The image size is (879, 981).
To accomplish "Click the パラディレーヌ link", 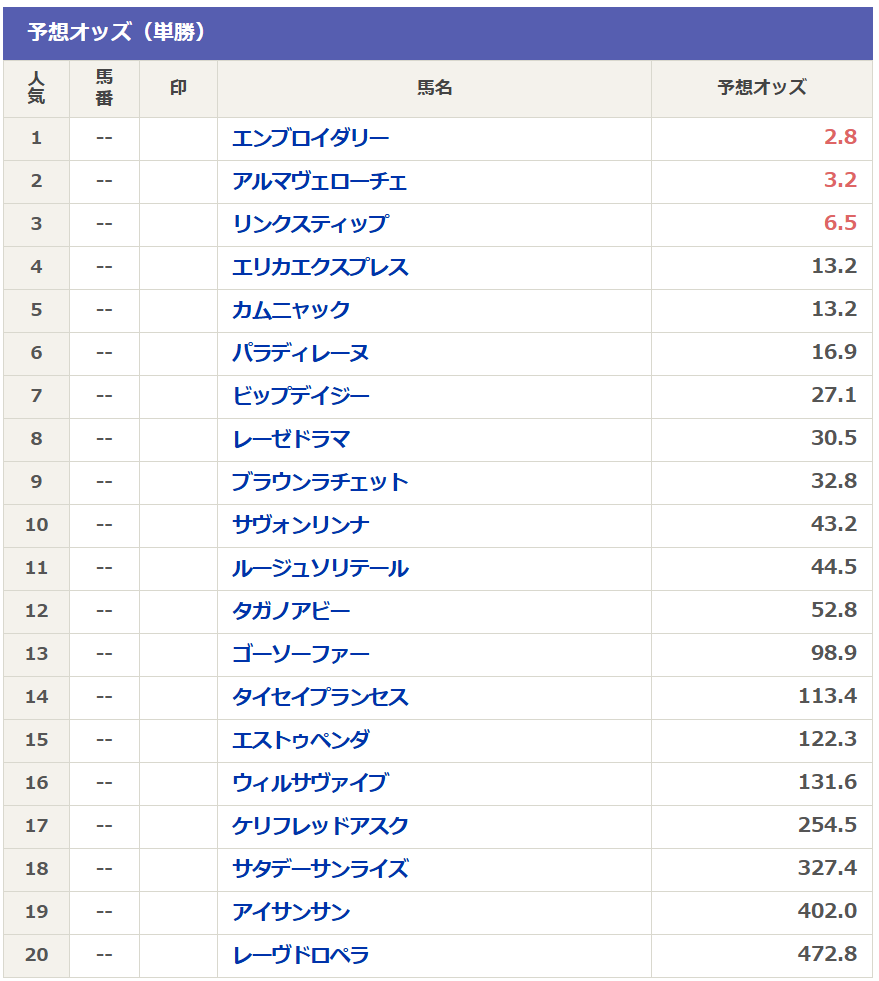I will 300,353.
